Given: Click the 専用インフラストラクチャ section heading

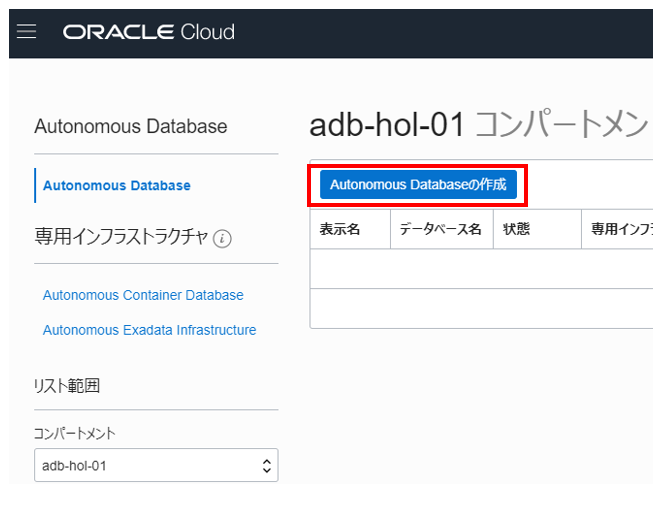Looking at the screenshot, I should tap(121, 237).
